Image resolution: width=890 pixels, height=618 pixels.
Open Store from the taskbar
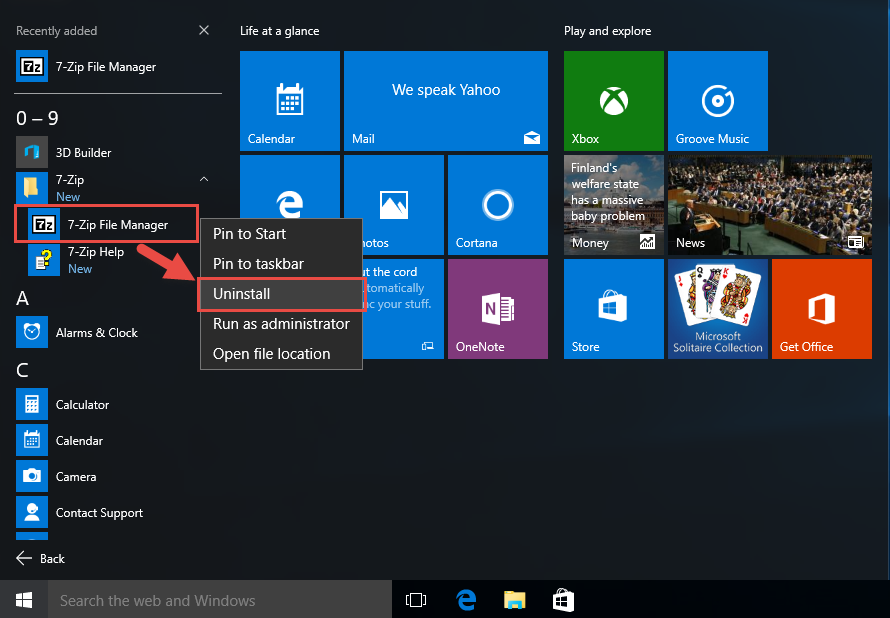(564, 600)
